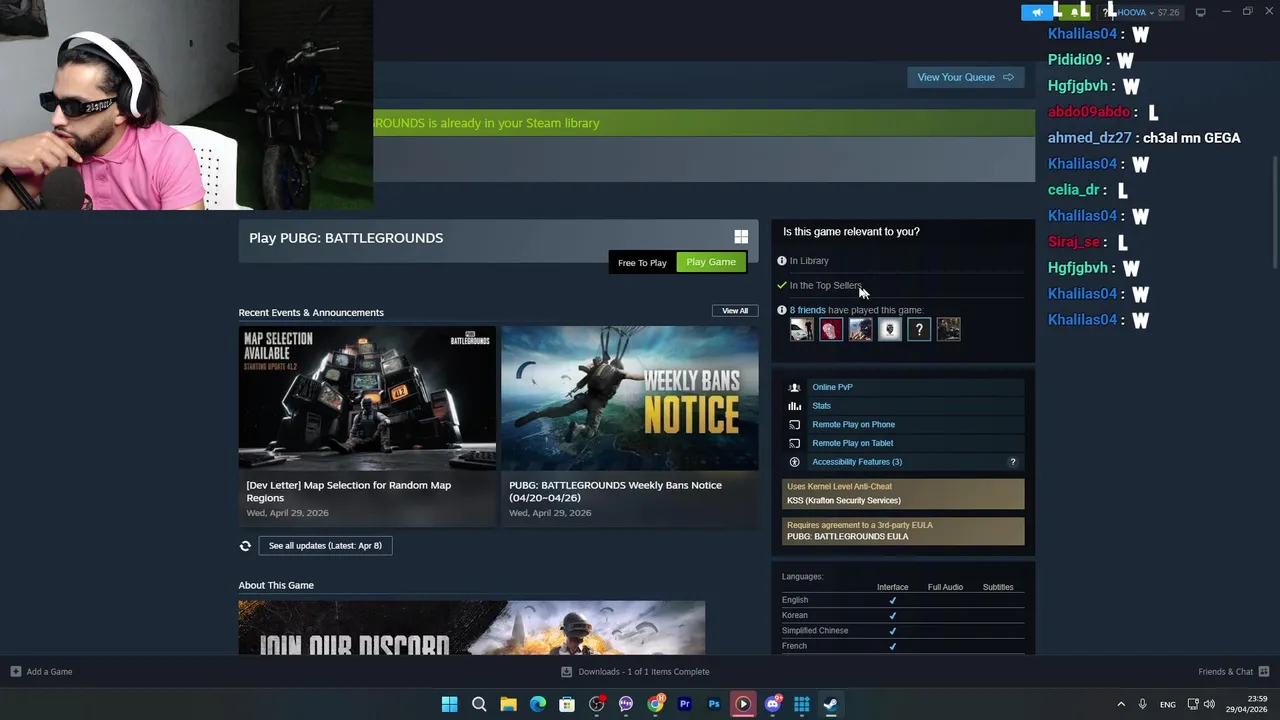1280x720 pixels.
Task: Click the green Play Game button
Action: (x=711, y=262)
